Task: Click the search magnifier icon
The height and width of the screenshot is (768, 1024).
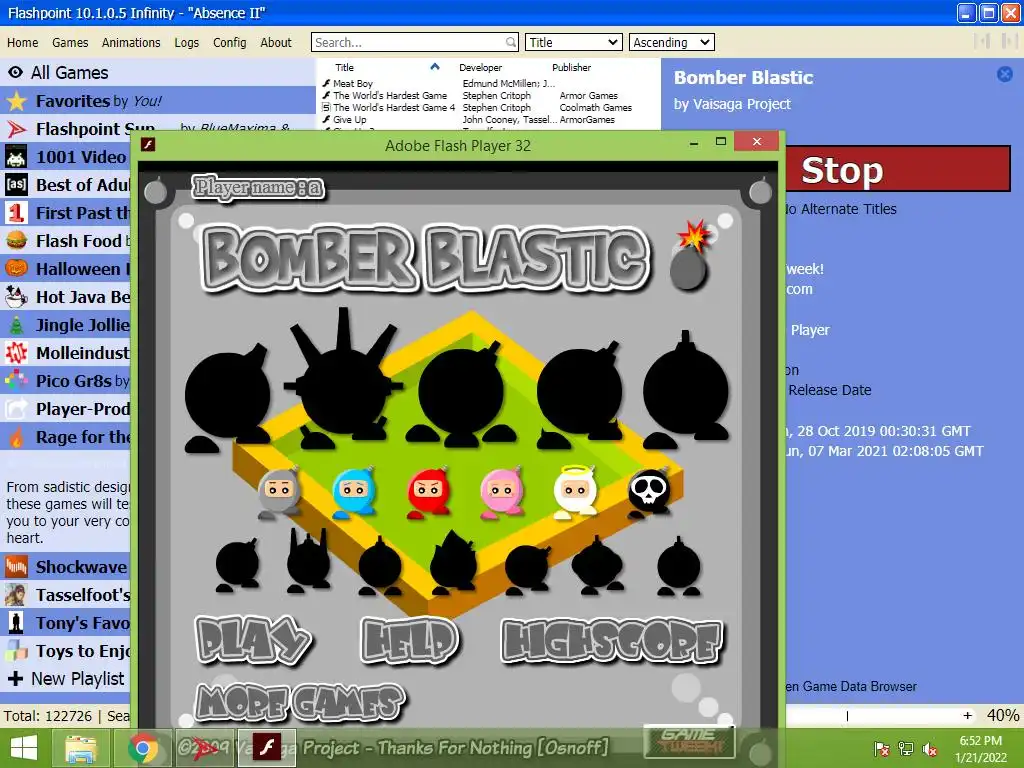Action: (511, 42)
